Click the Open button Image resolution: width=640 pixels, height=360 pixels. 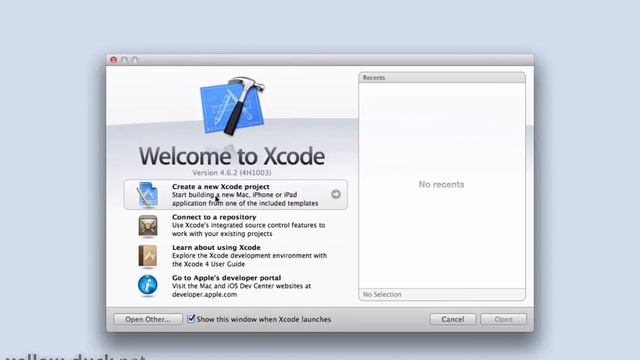[x=503, y=319]
